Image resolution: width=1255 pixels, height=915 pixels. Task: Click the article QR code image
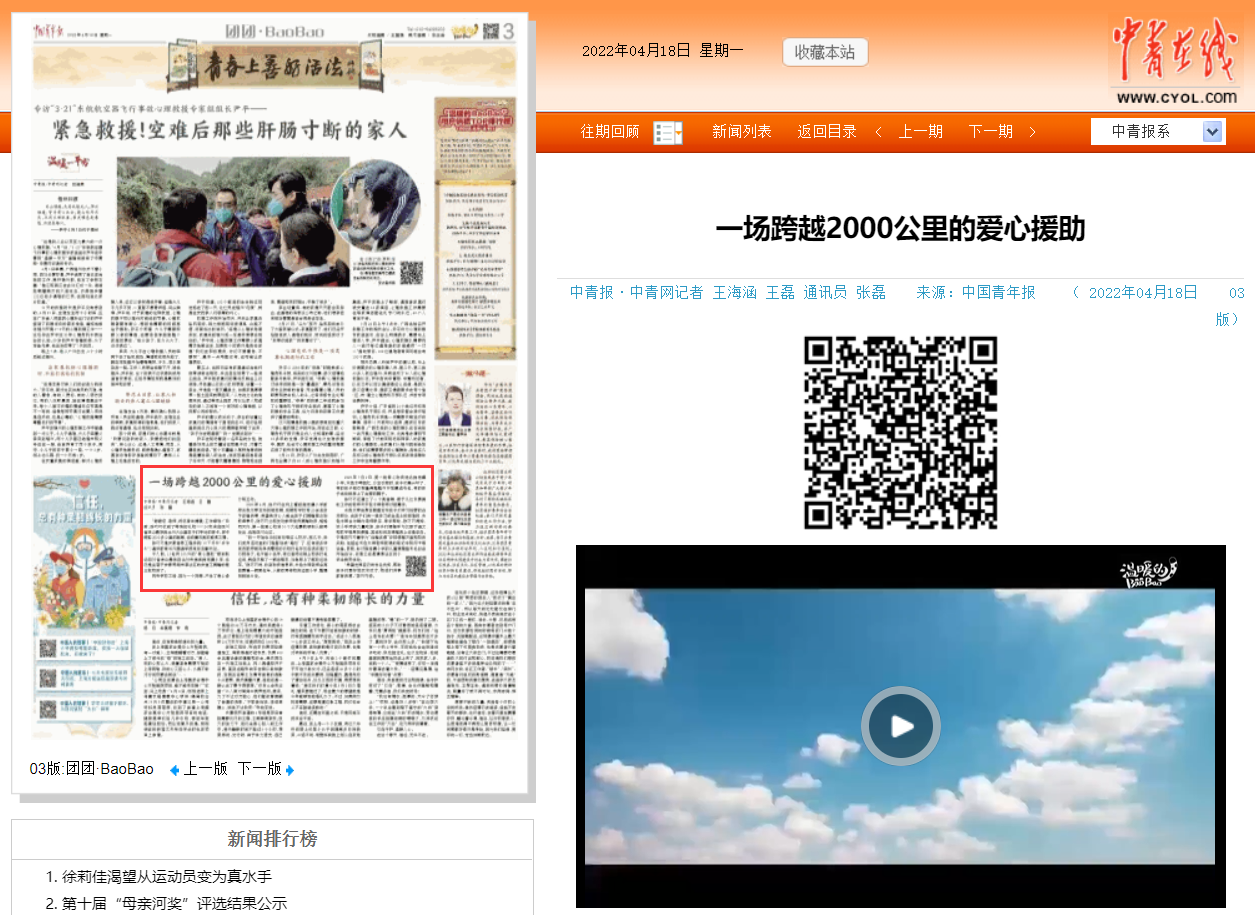[900, 435]
